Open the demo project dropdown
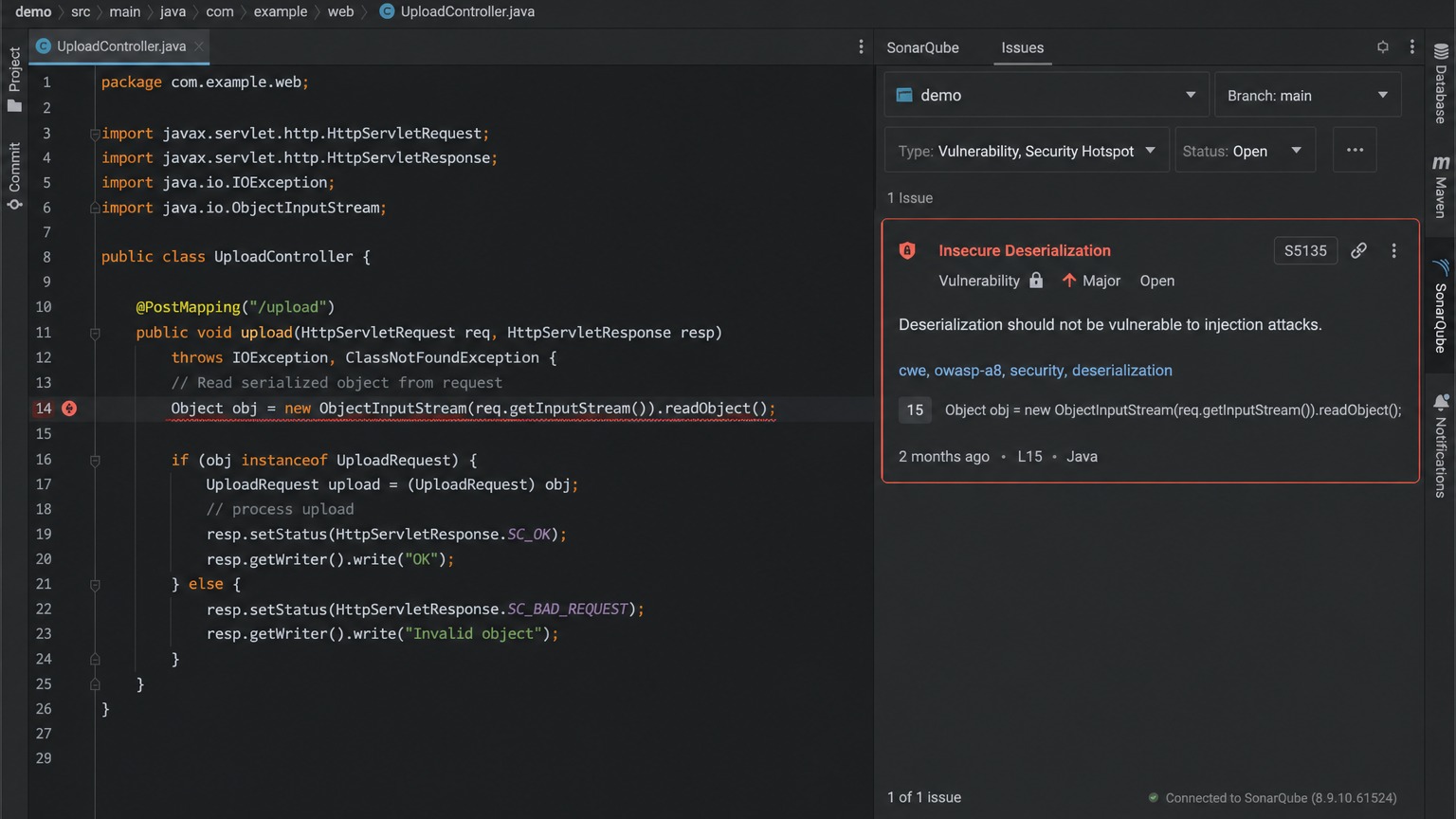Viewport: 1456px width, 819px height. (1046, 95)
